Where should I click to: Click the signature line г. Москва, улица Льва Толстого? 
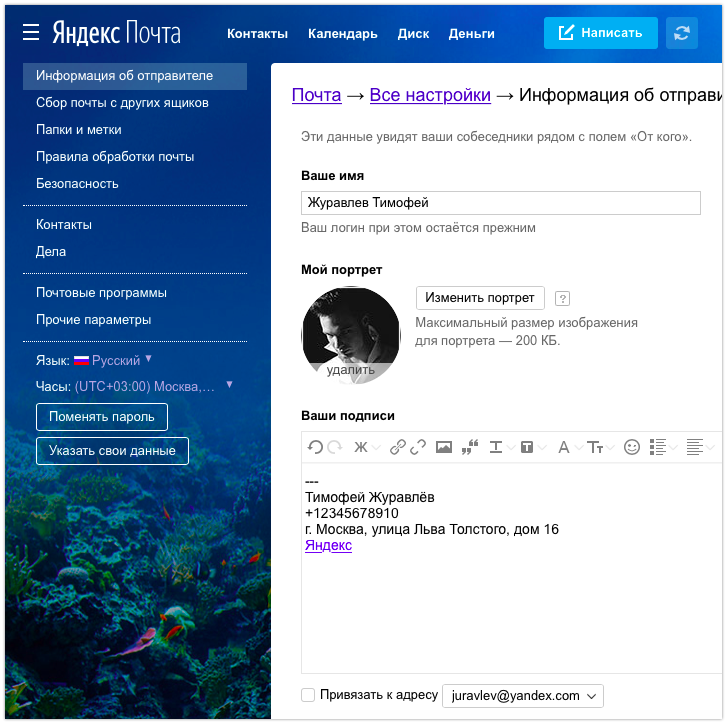coord(432,529)
